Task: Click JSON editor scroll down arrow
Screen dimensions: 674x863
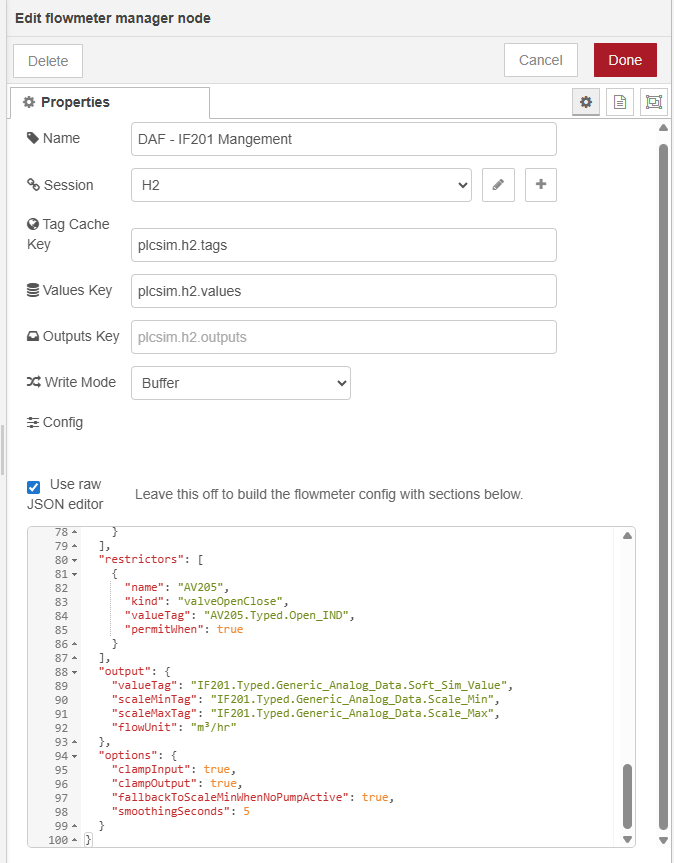Action: pos(627,839)
